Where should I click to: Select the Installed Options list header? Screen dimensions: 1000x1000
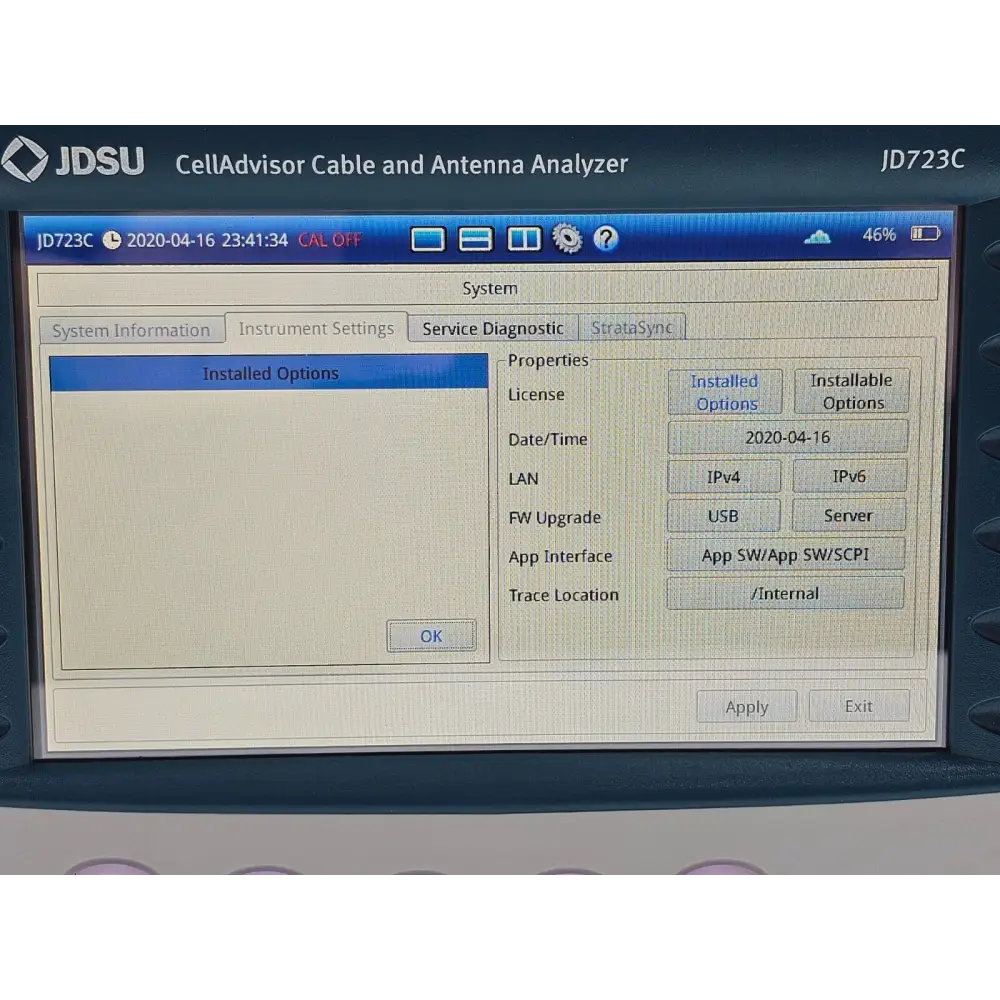tap(269, 372)
